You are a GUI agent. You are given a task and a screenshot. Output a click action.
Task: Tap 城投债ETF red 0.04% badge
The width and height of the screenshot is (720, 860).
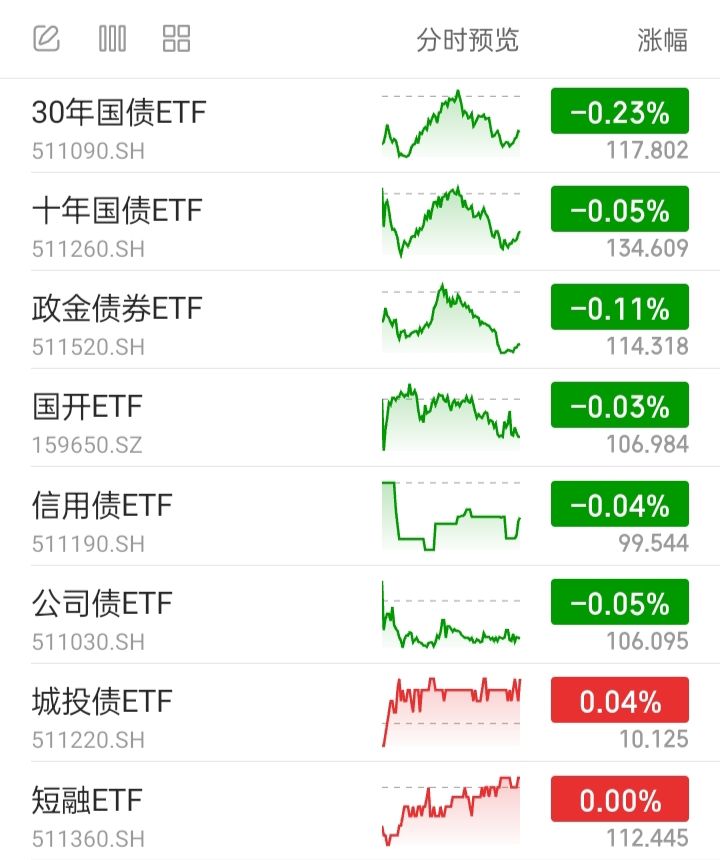[x=620, y=702]
